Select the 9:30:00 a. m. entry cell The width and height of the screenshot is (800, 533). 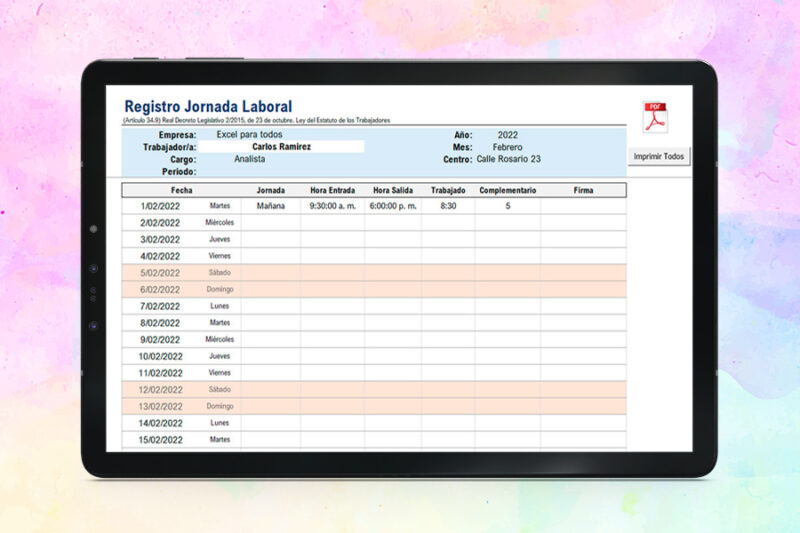coord(333,206)
